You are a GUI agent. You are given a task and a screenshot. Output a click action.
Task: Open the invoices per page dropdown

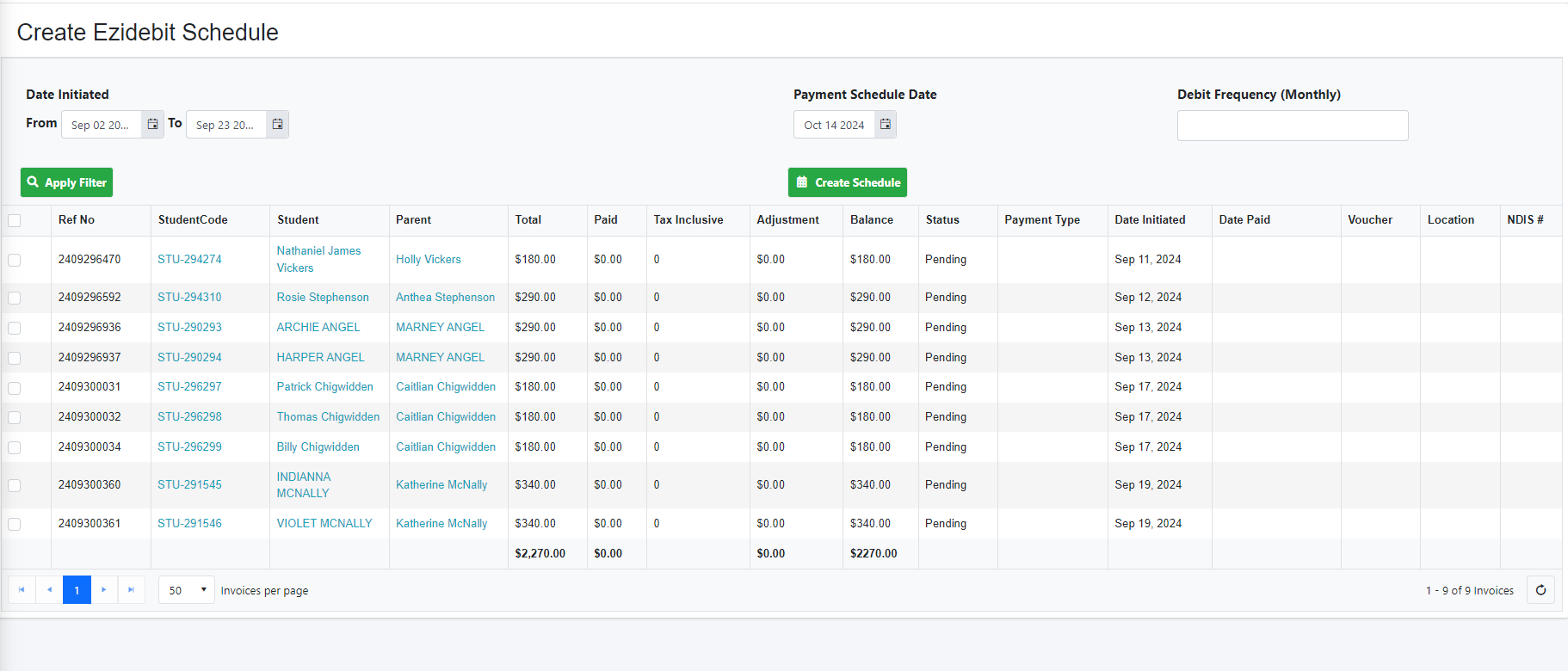point(187,590)
